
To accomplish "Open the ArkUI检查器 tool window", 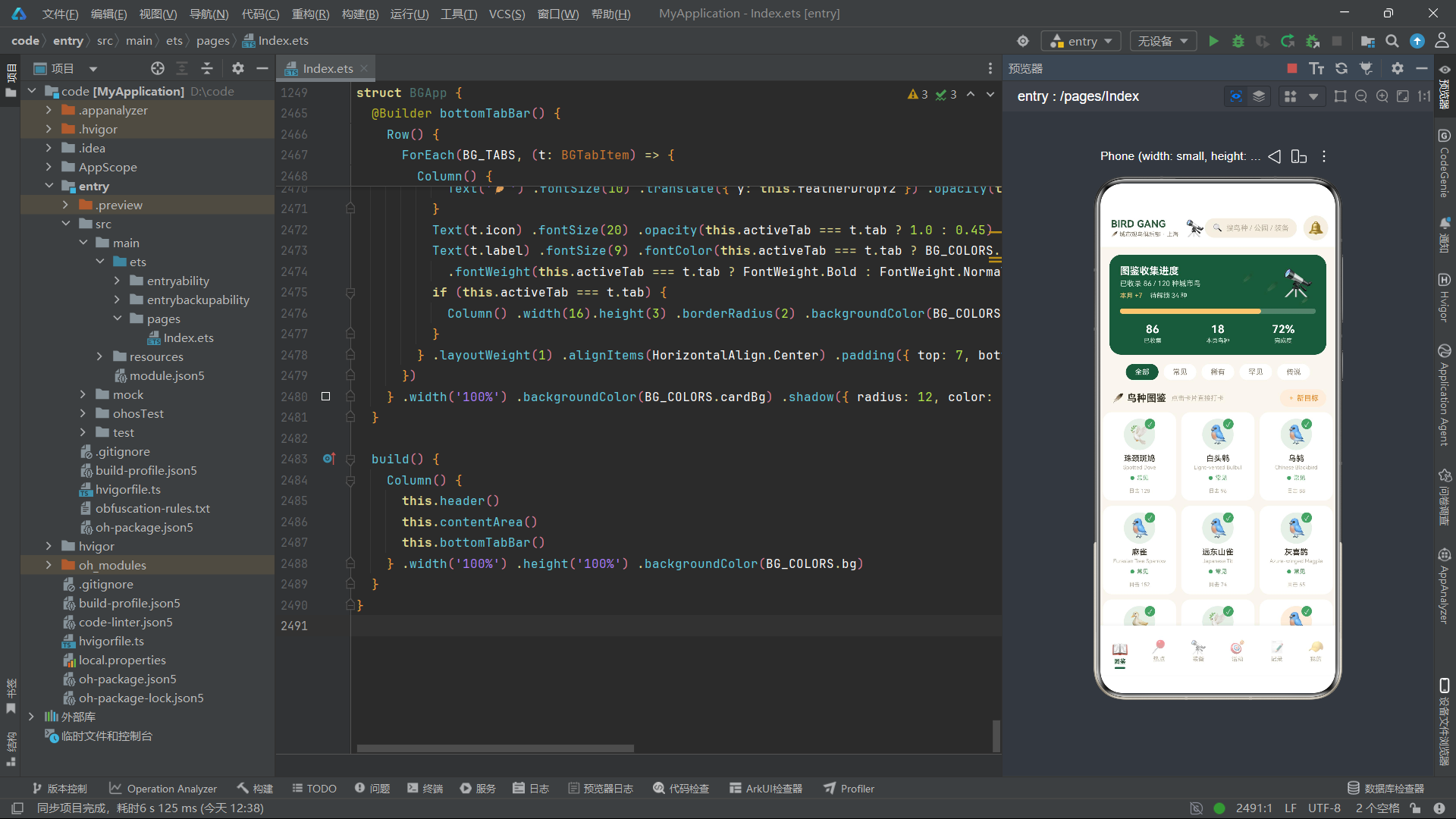I will tap(766, 789).
